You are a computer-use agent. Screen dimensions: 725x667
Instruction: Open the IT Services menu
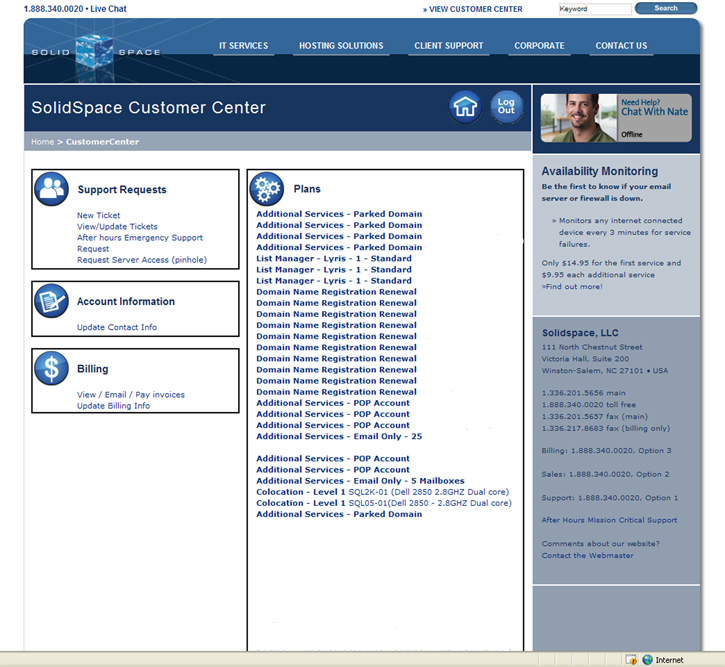(244, 46)
